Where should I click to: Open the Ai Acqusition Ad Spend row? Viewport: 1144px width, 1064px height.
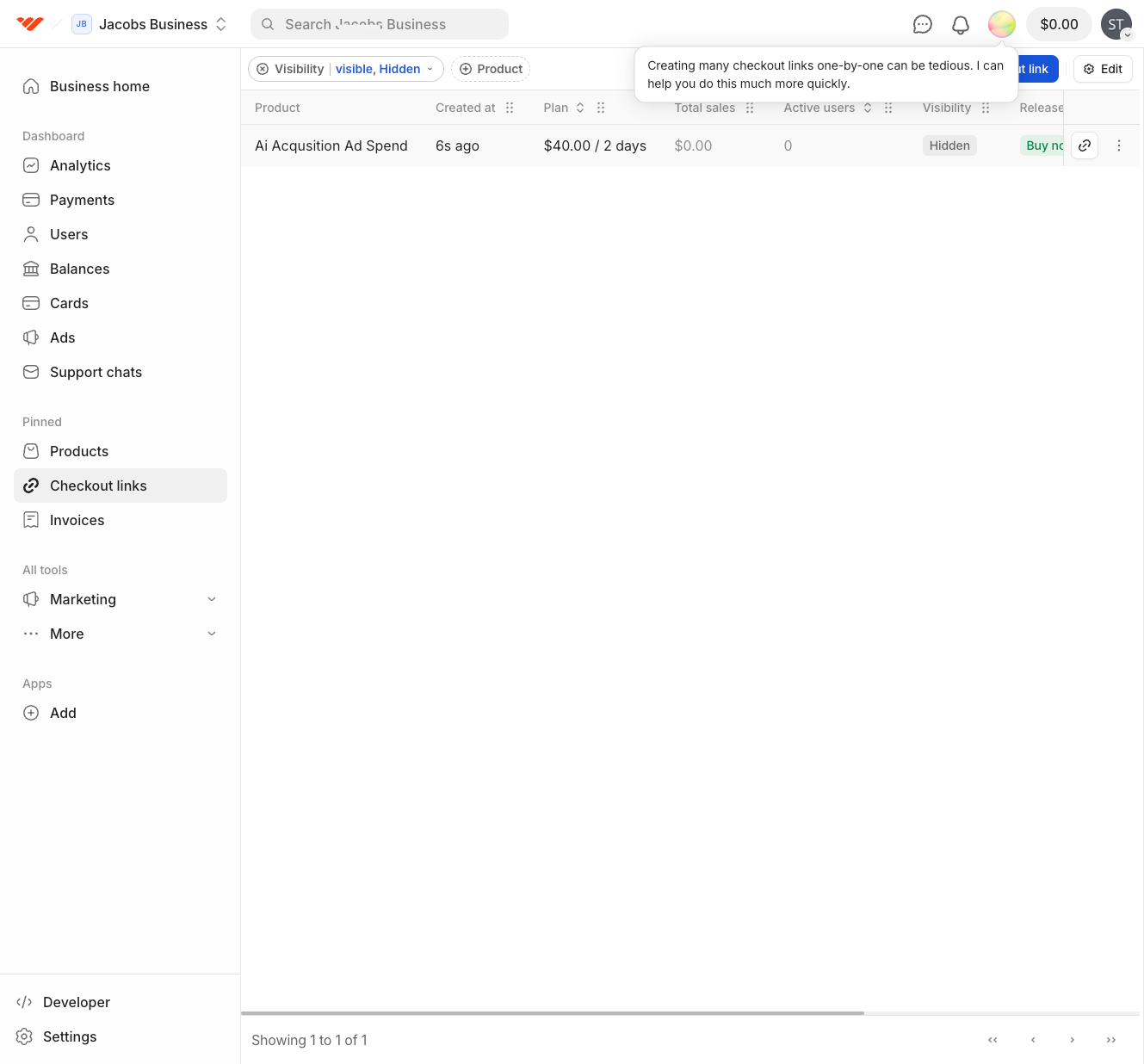point(331,145)
